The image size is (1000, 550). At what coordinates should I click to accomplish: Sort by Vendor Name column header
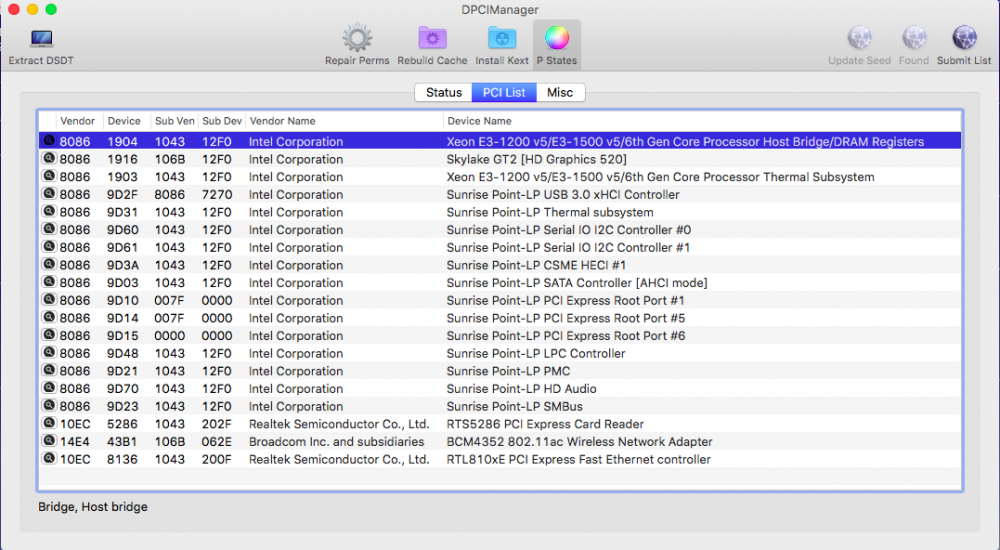coord(283,121)
